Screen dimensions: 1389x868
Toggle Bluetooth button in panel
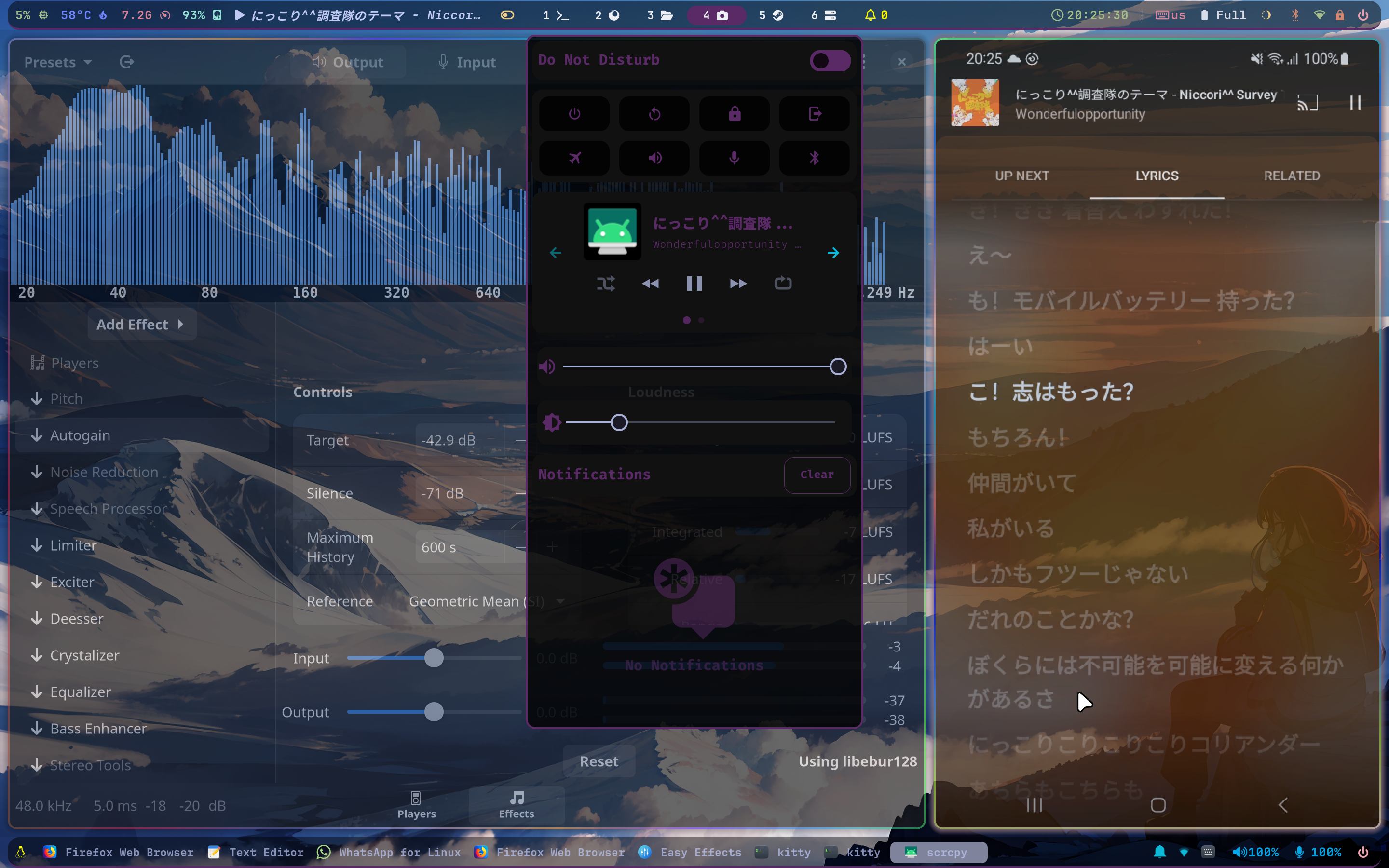[815, 158]
